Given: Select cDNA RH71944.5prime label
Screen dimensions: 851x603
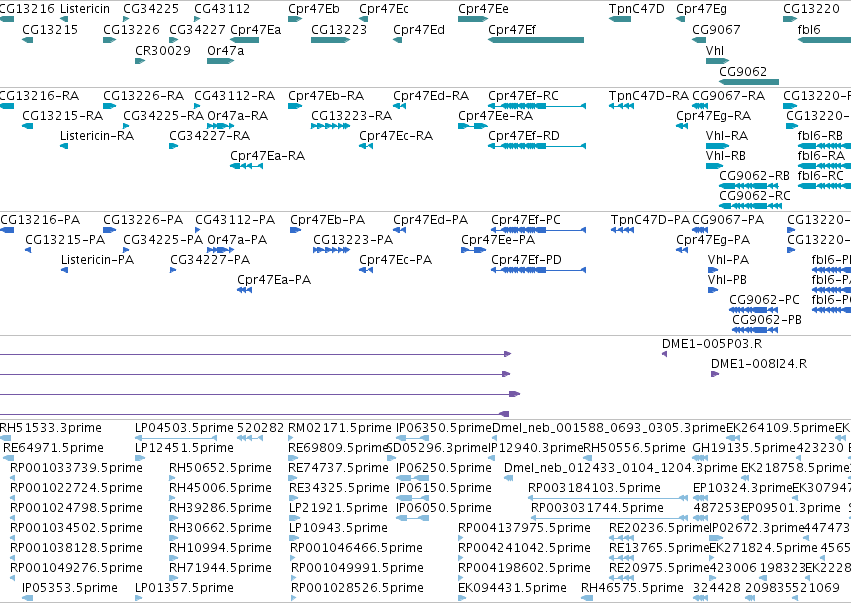Looking at the screenshot, I should [220, 568].
